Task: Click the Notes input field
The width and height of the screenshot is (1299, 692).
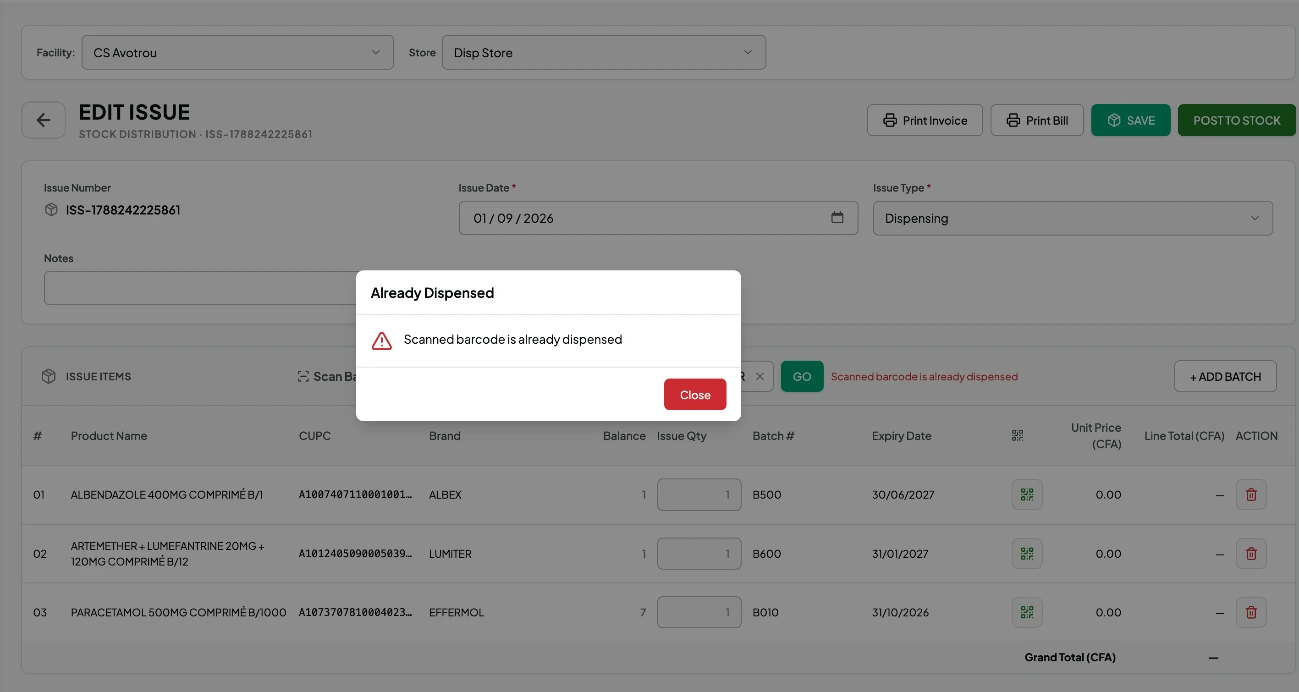Action: pyautogui.click(x=200, y=288)
